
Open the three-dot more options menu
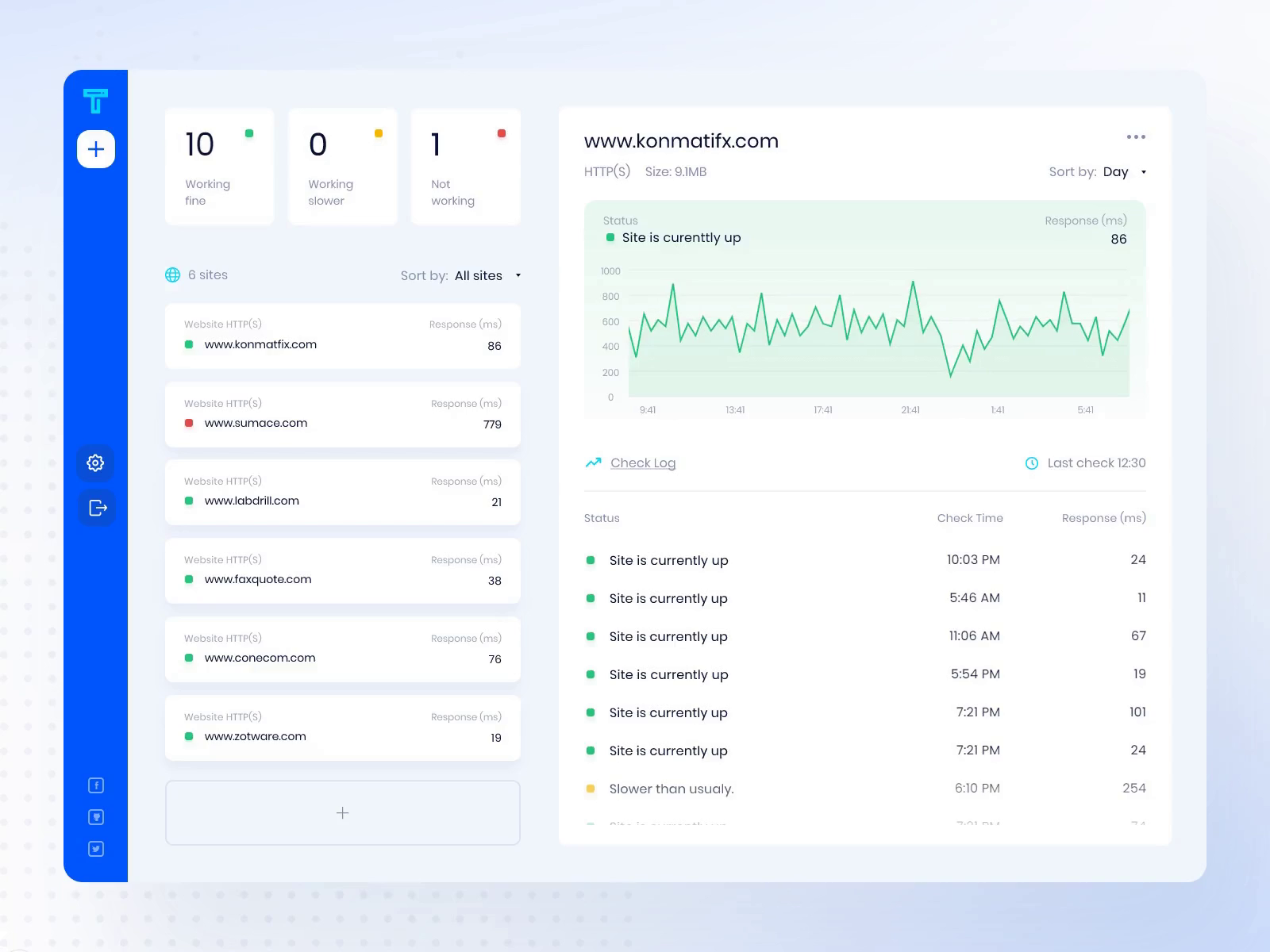(x=1135, y=137)
